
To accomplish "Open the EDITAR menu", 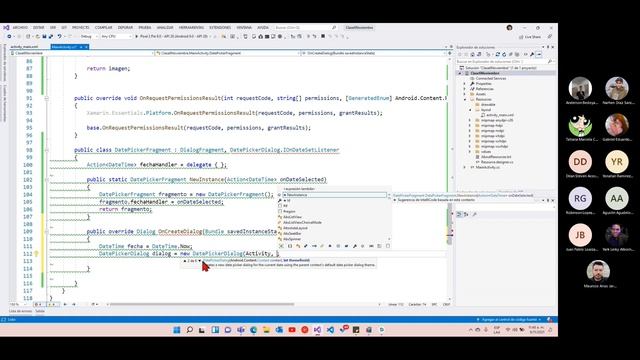I will coord(38,27).
